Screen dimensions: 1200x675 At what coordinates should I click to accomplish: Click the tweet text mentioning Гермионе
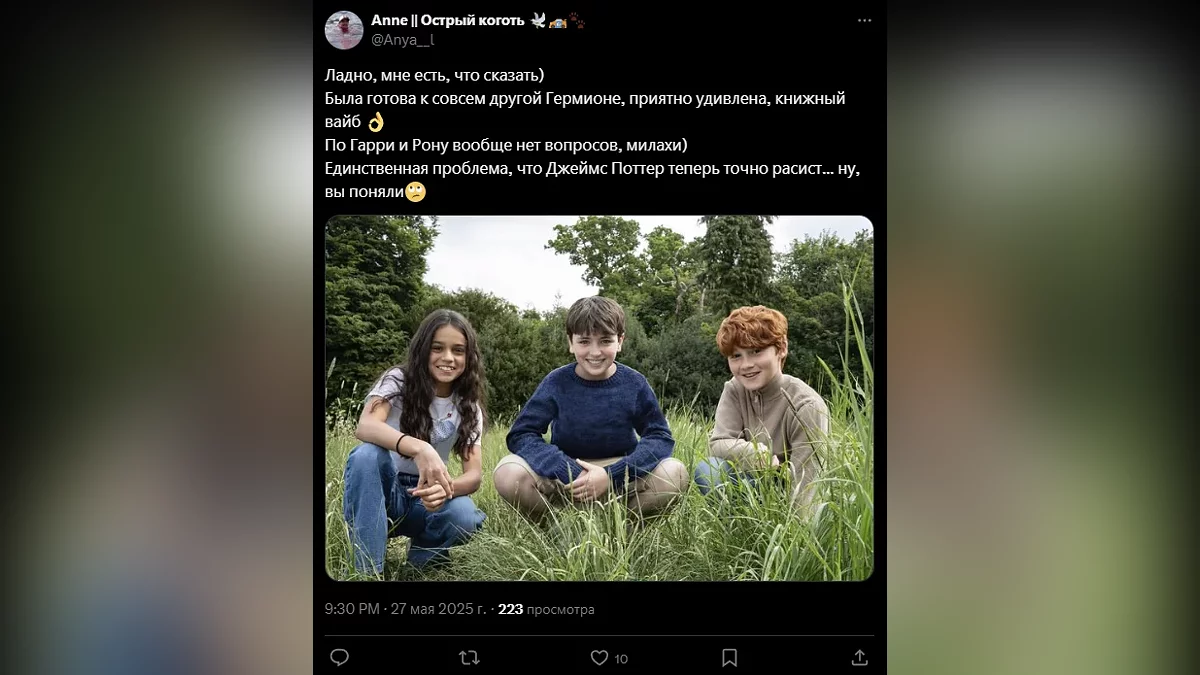point(585,99)
